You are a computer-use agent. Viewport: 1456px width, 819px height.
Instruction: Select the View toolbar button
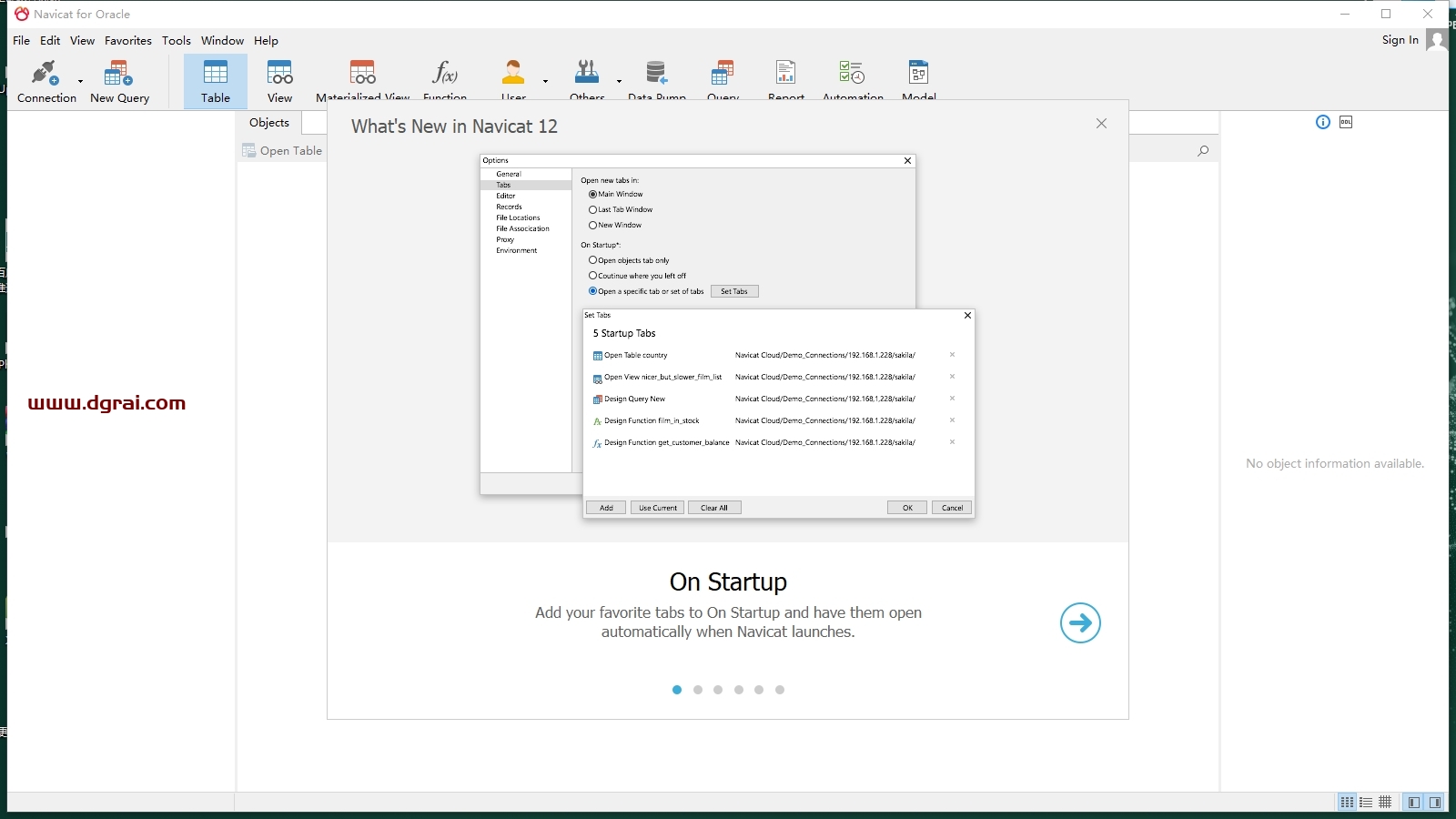(279, 80)
